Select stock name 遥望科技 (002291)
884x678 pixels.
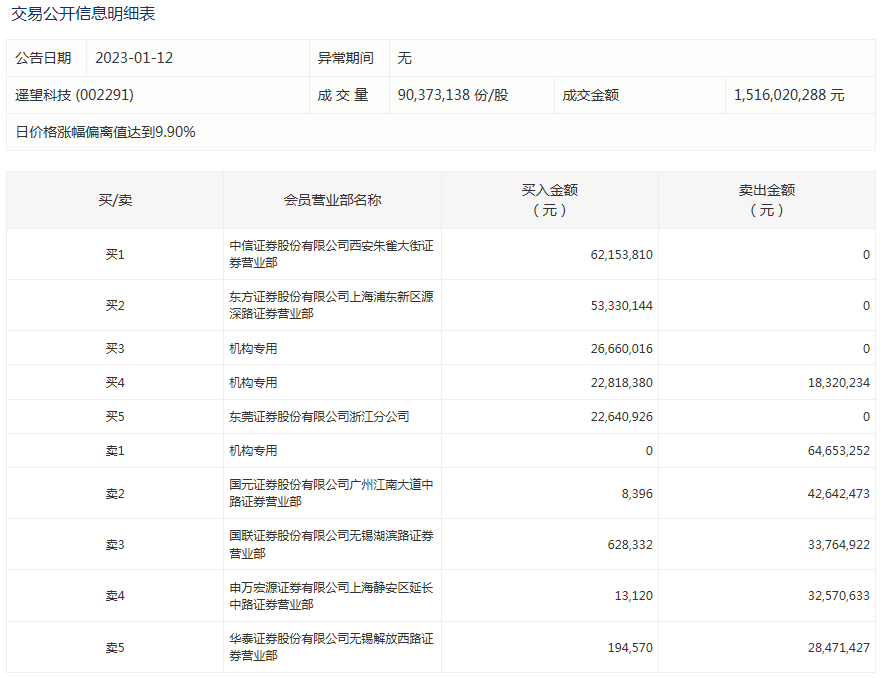click(74, 95)
